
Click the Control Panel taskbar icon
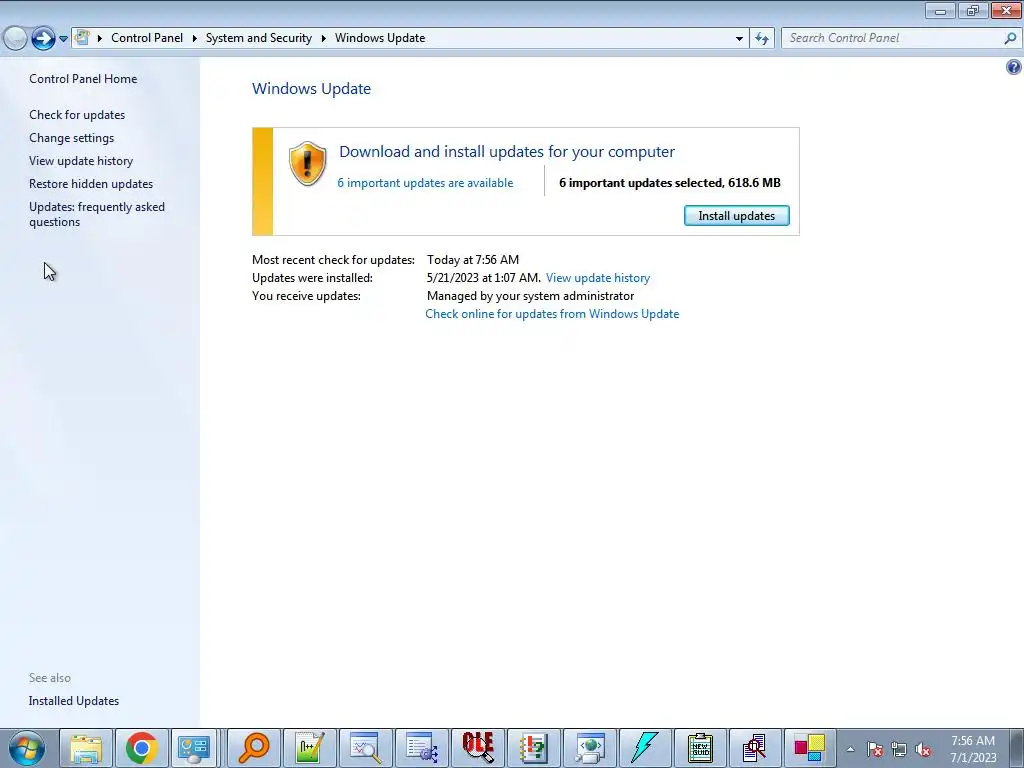pyautogui.click(x=195, y=748)
